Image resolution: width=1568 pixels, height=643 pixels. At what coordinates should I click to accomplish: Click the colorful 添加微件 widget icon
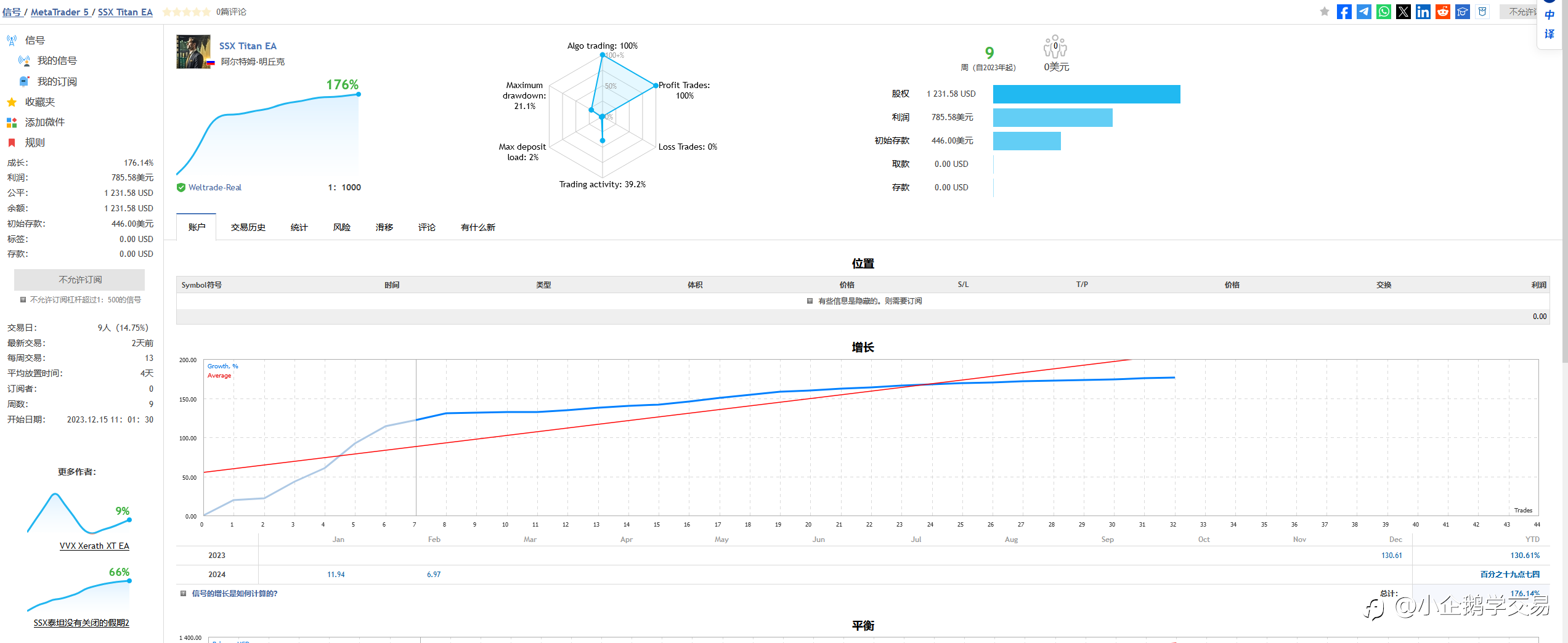12,123
